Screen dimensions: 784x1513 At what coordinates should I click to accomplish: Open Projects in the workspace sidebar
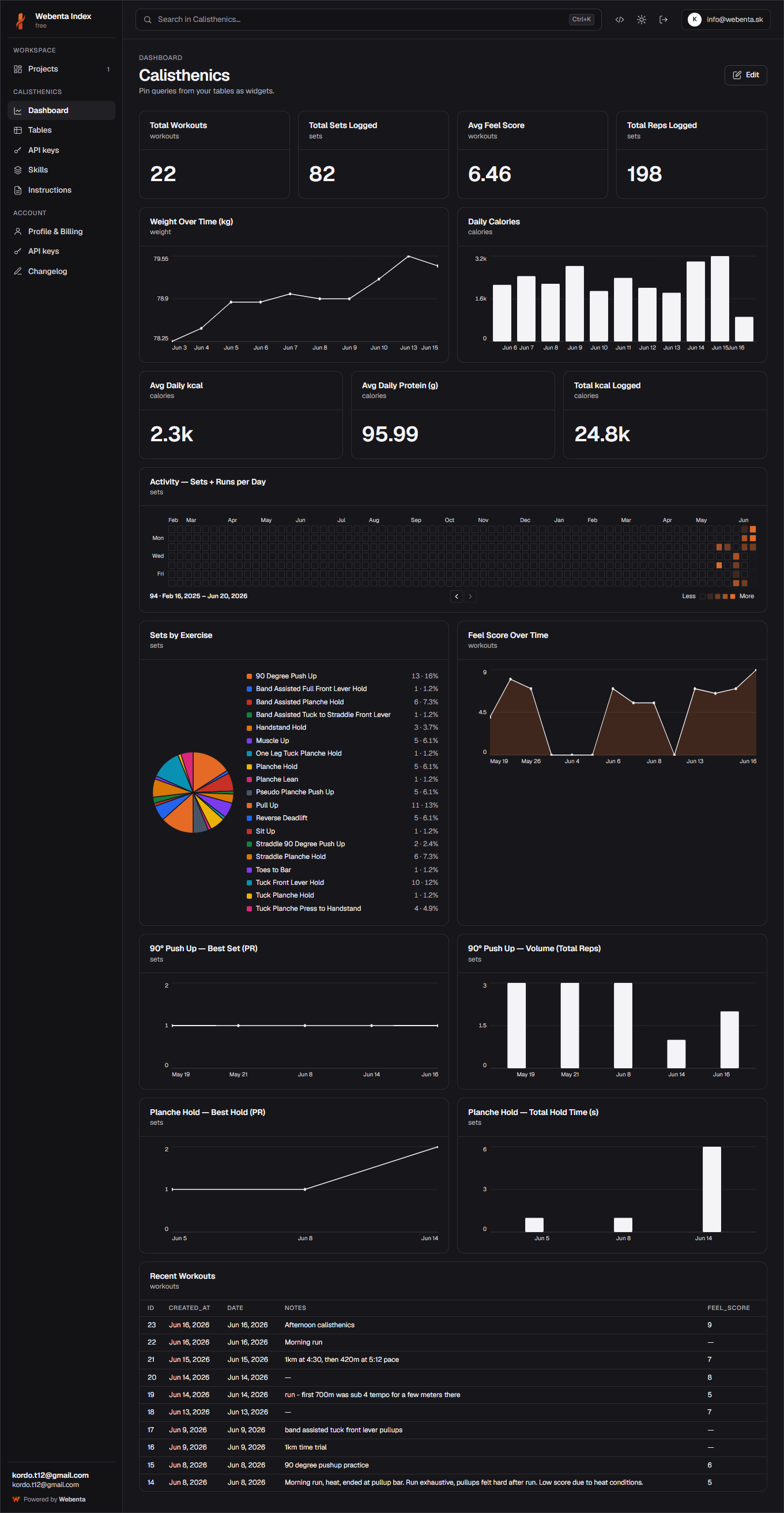[61, 69]
